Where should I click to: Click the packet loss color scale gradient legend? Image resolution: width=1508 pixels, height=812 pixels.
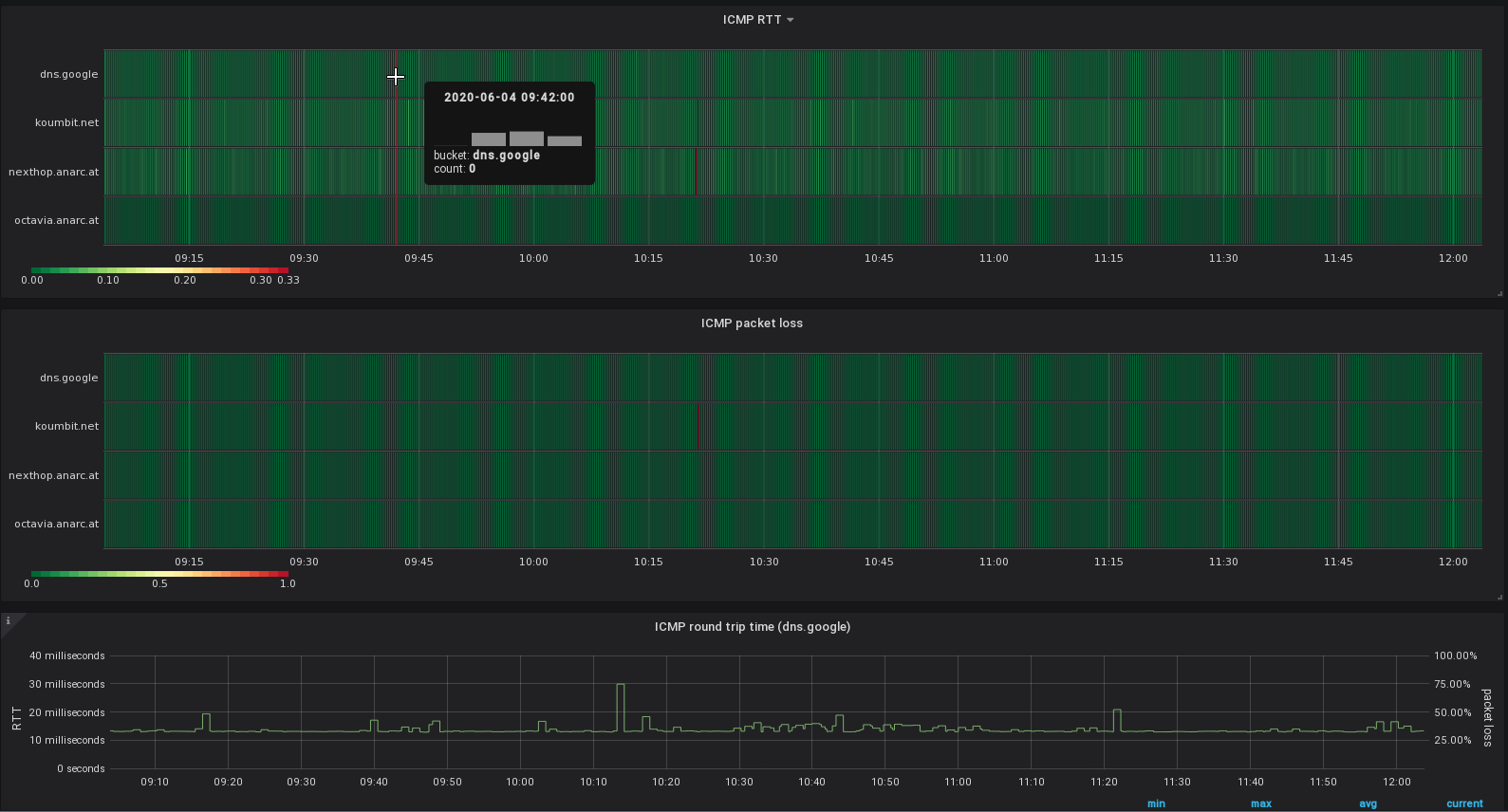pos(159,574)
